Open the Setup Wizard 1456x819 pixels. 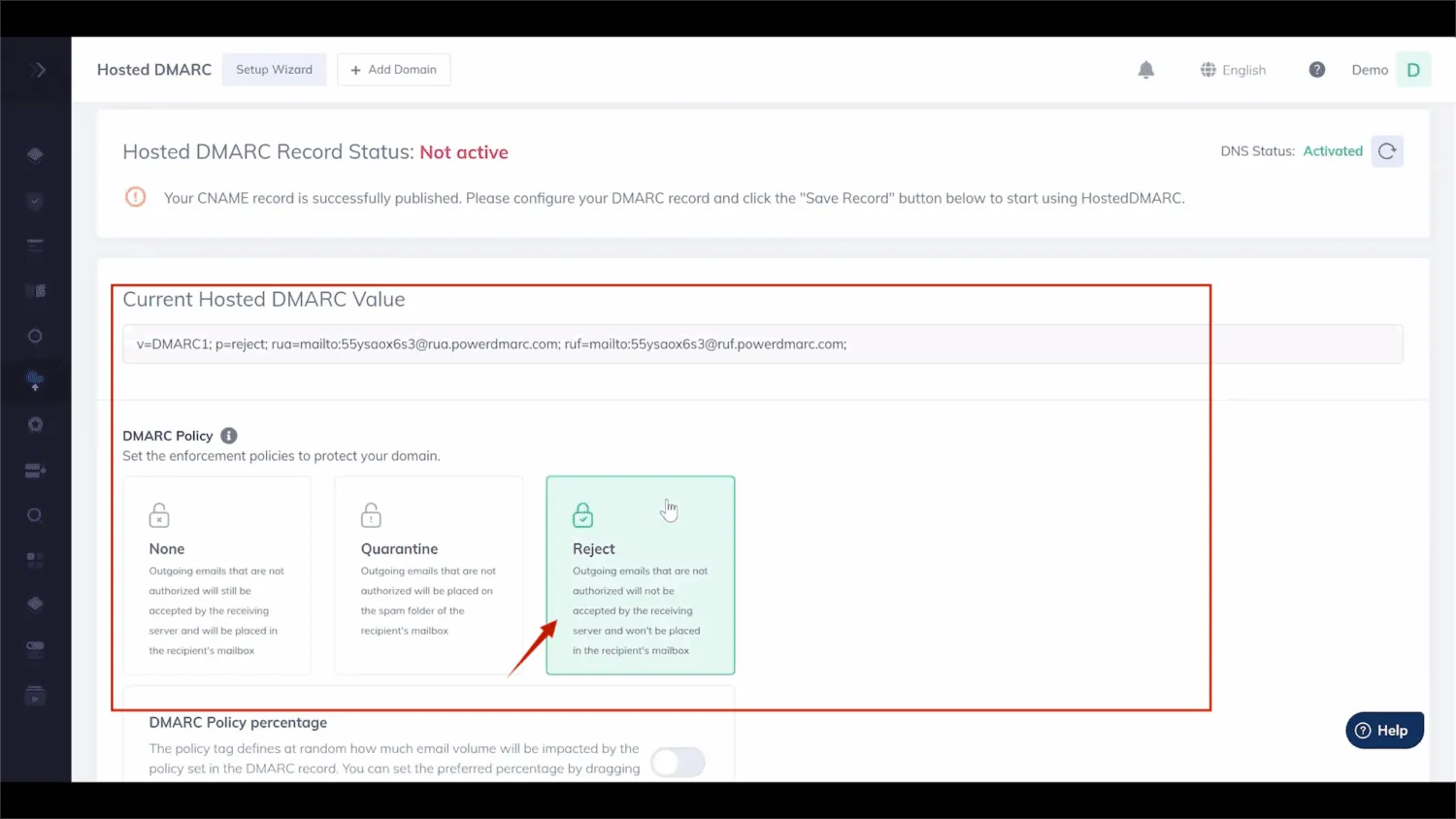coord(274,70)
